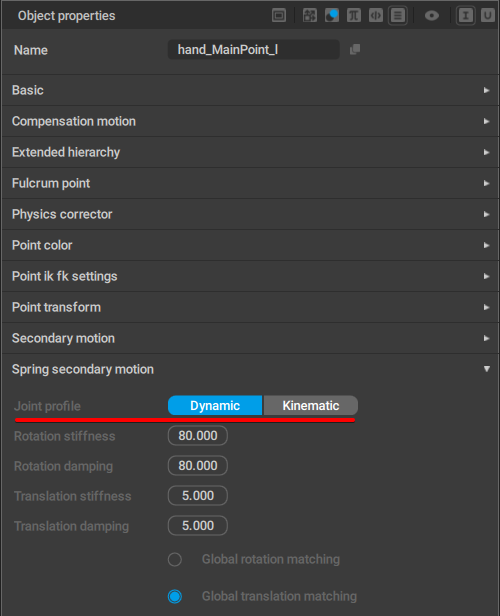Screen dimensions: 500x616
Task: Expand the Physics corrector section
Action: tap(250, 214)
